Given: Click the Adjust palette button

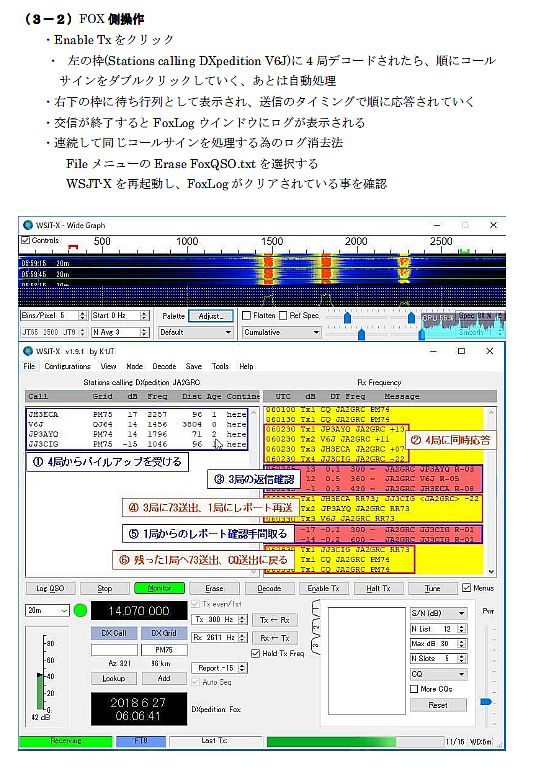Looking at the screenshot, I should pyautogui.click(x=211, y=316).
